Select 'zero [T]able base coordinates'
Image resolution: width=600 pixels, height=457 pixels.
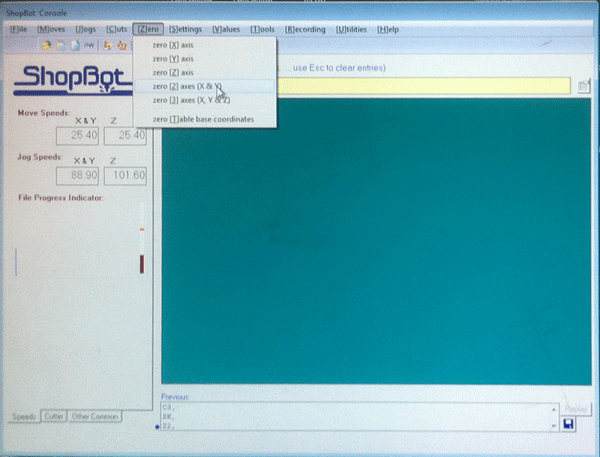205,119
